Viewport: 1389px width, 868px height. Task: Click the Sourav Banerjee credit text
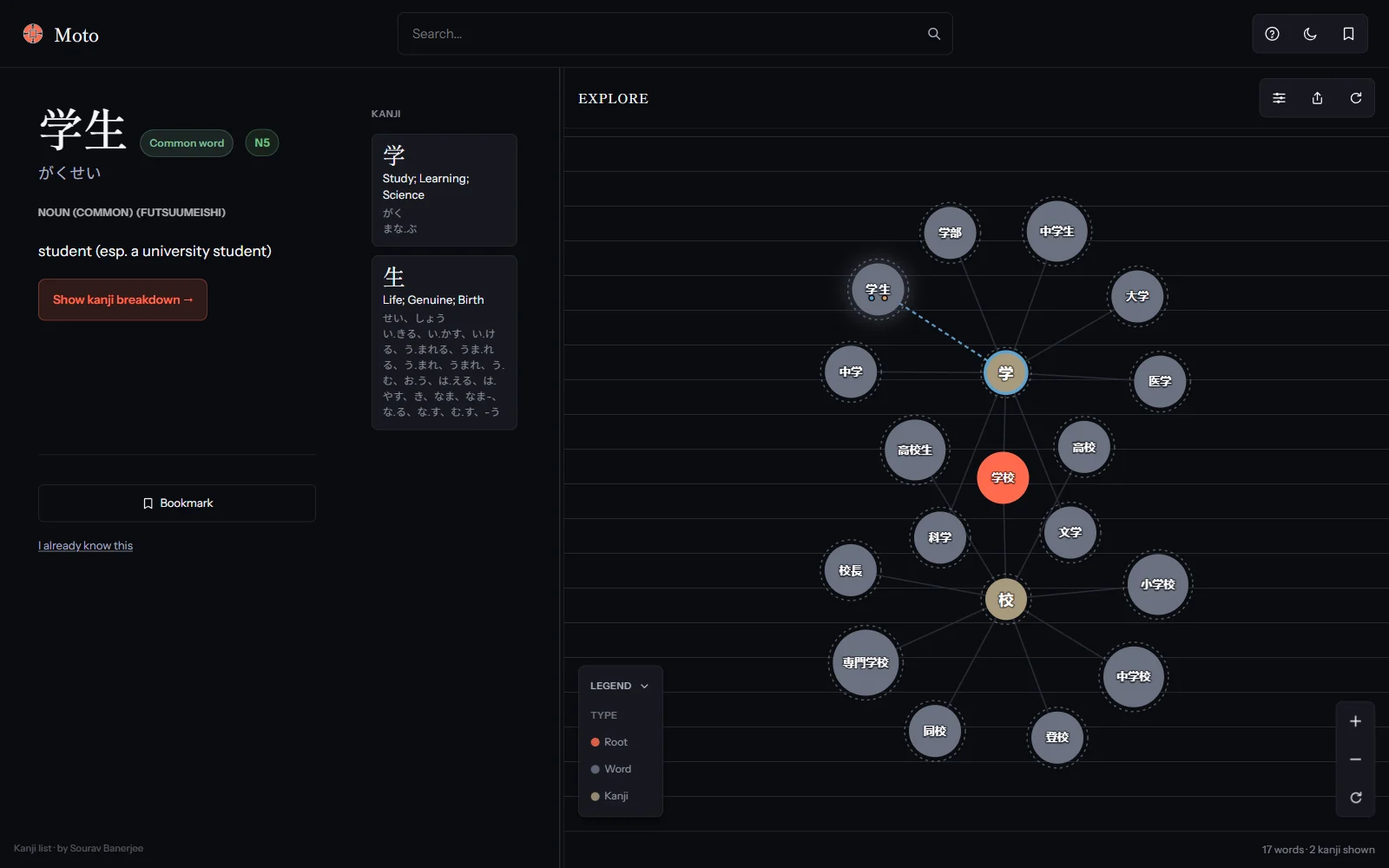pyautogui.click(x=107, y=848)
